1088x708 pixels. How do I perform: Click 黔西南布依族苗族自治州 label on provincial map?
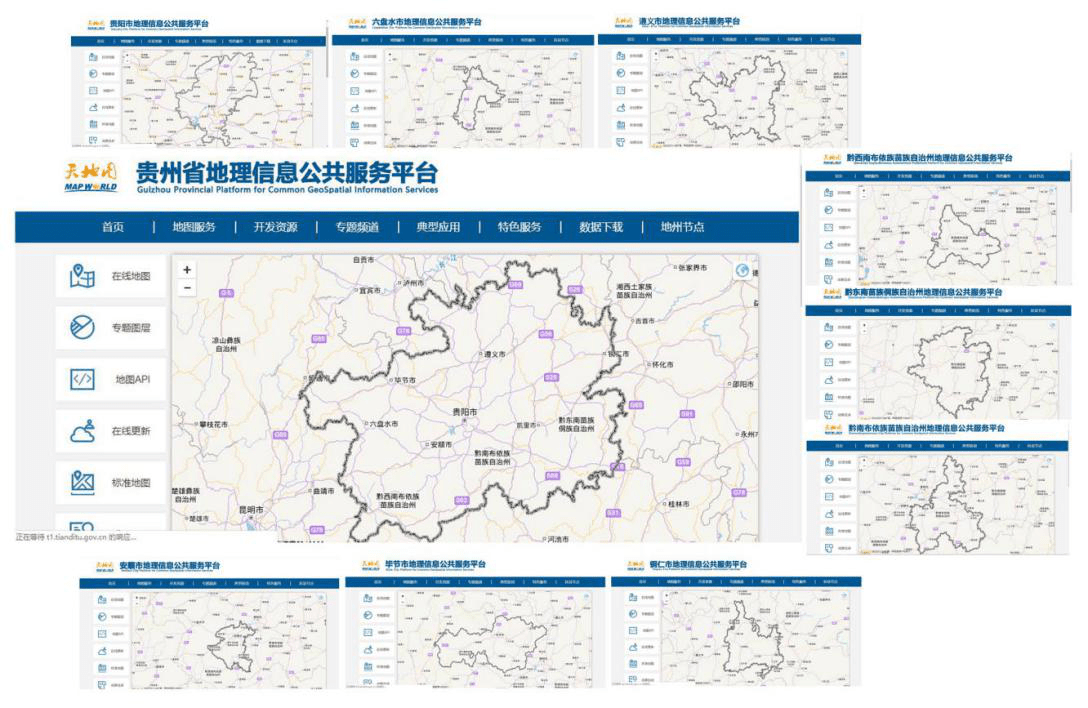398,501
